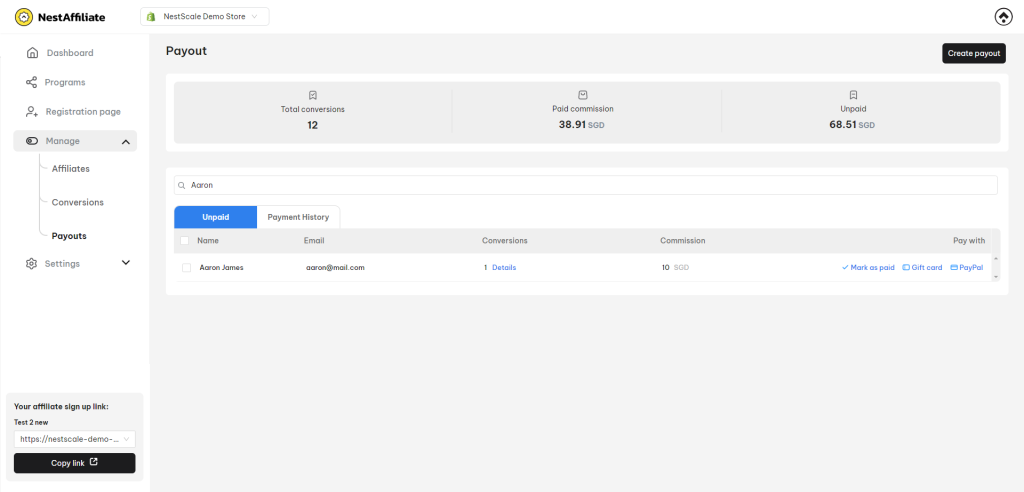The height and width of the screenshot is (492, 1024).
Task: Click the Unpaid bookmark icon
Action: click(x=853, y=95)
